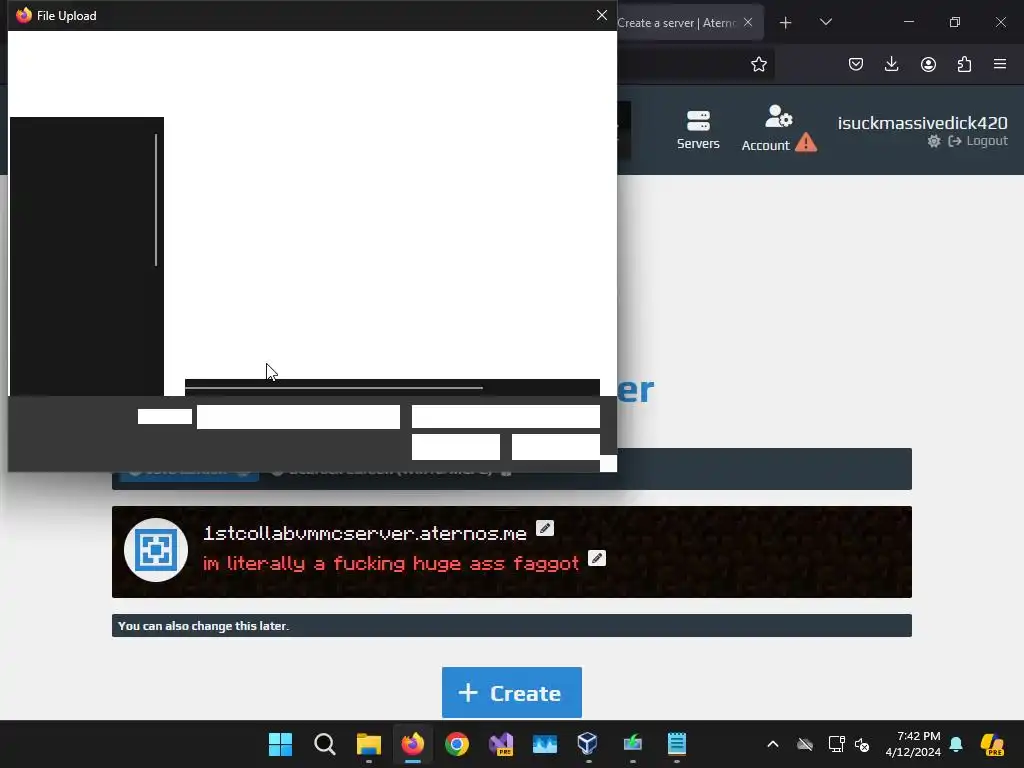1024x768 pixels.
Task: Open Firefox downloads panel
Action: [x=891, y=64]
